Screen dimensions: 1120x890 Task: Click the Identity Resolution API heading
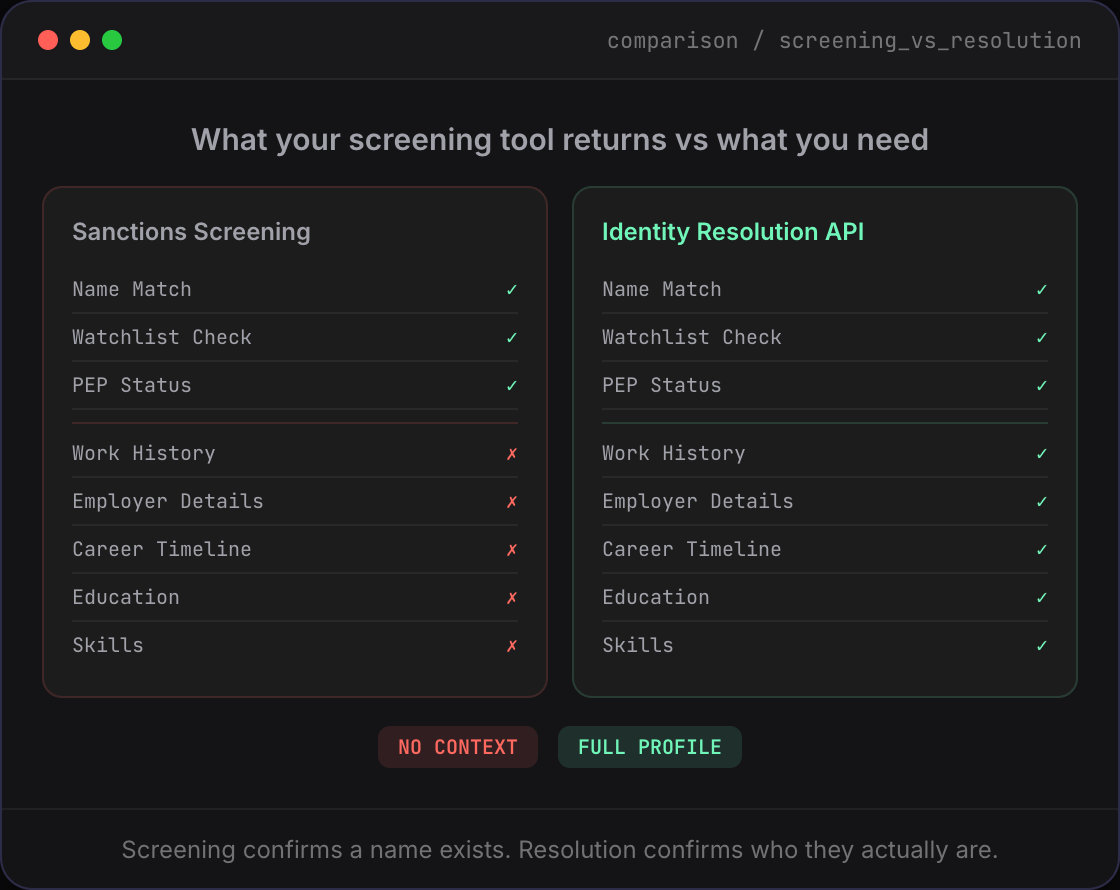pyautogui.click(x=733, y=231)
